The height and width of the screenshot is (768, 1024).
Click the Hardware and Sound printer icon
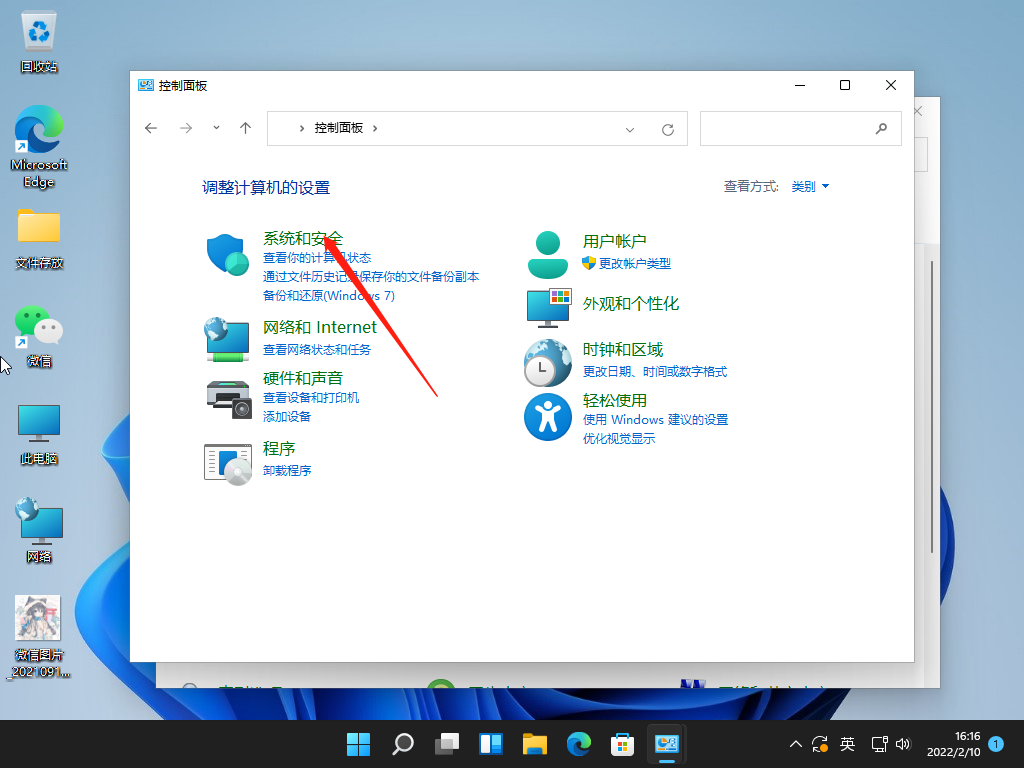tap(228, 399)
